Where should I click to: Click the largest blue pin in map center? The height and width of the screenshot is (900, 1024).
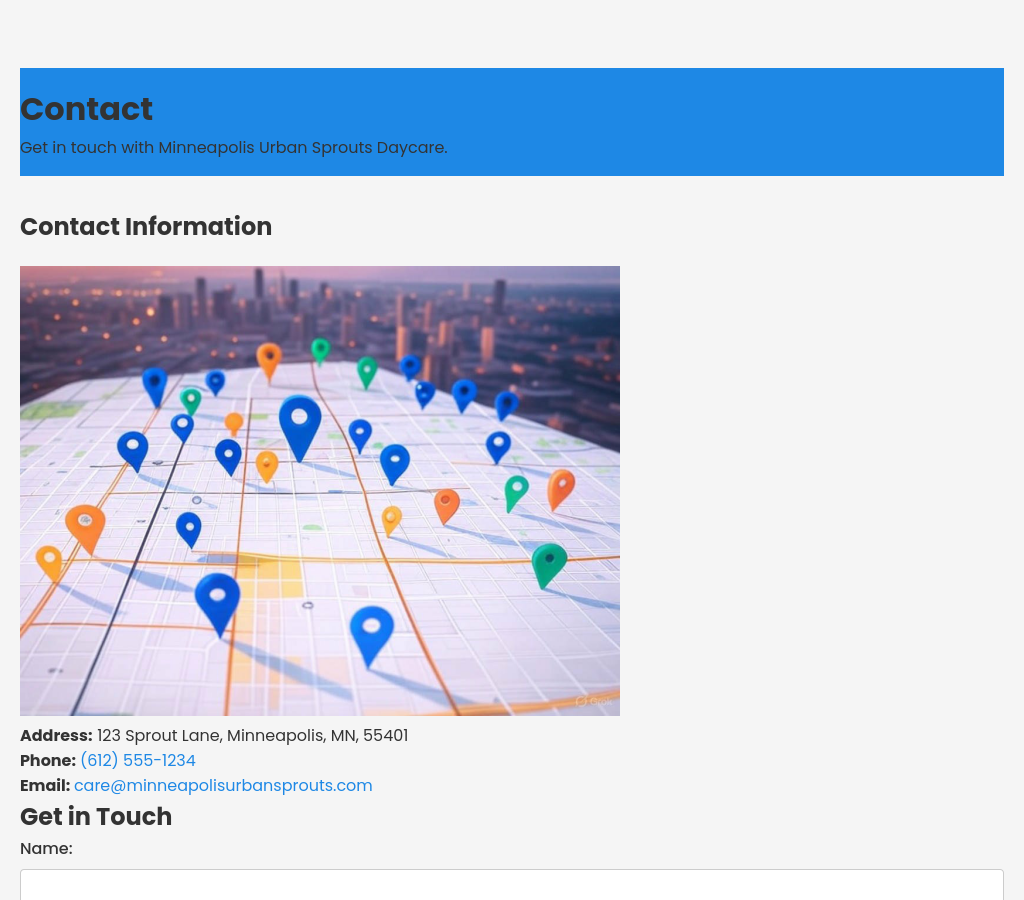click(x=300, y=425)
